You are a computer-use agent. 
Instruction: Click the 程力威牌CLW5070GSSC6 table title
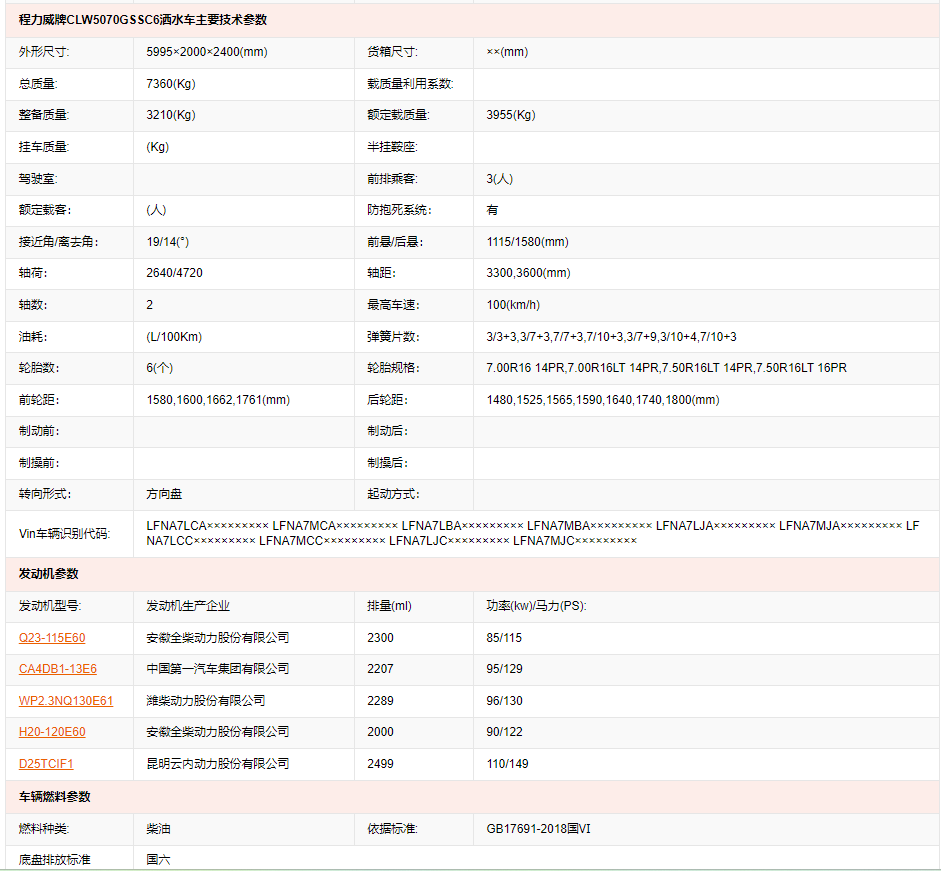142,20
